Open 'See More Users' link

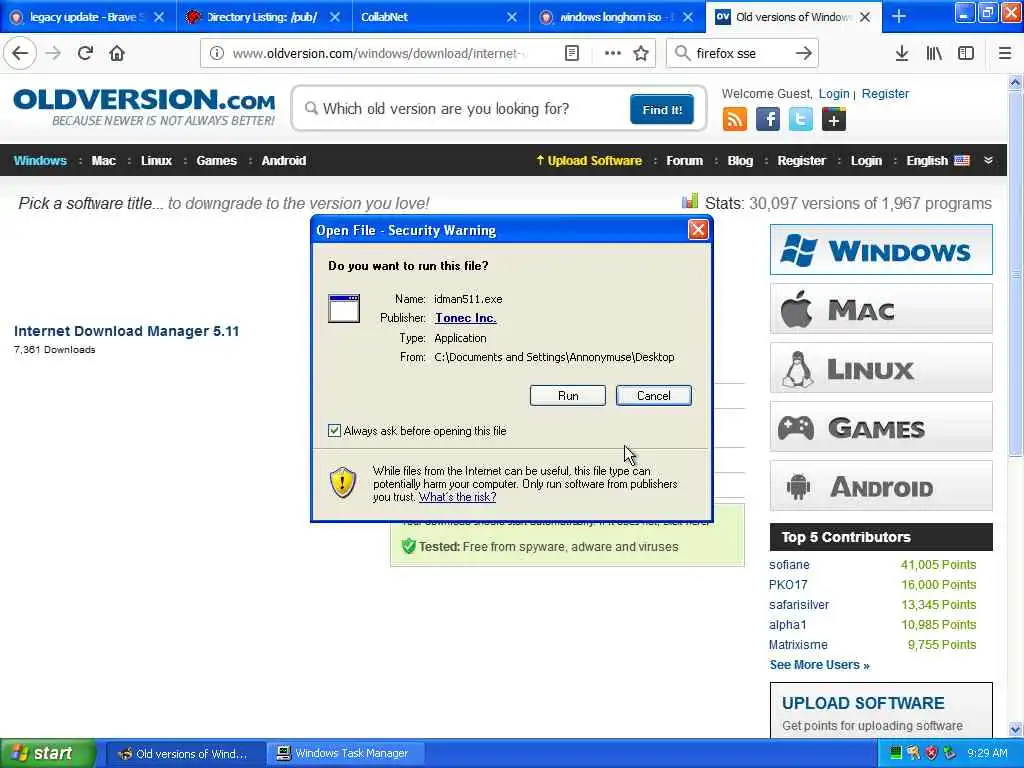(819, 665)
